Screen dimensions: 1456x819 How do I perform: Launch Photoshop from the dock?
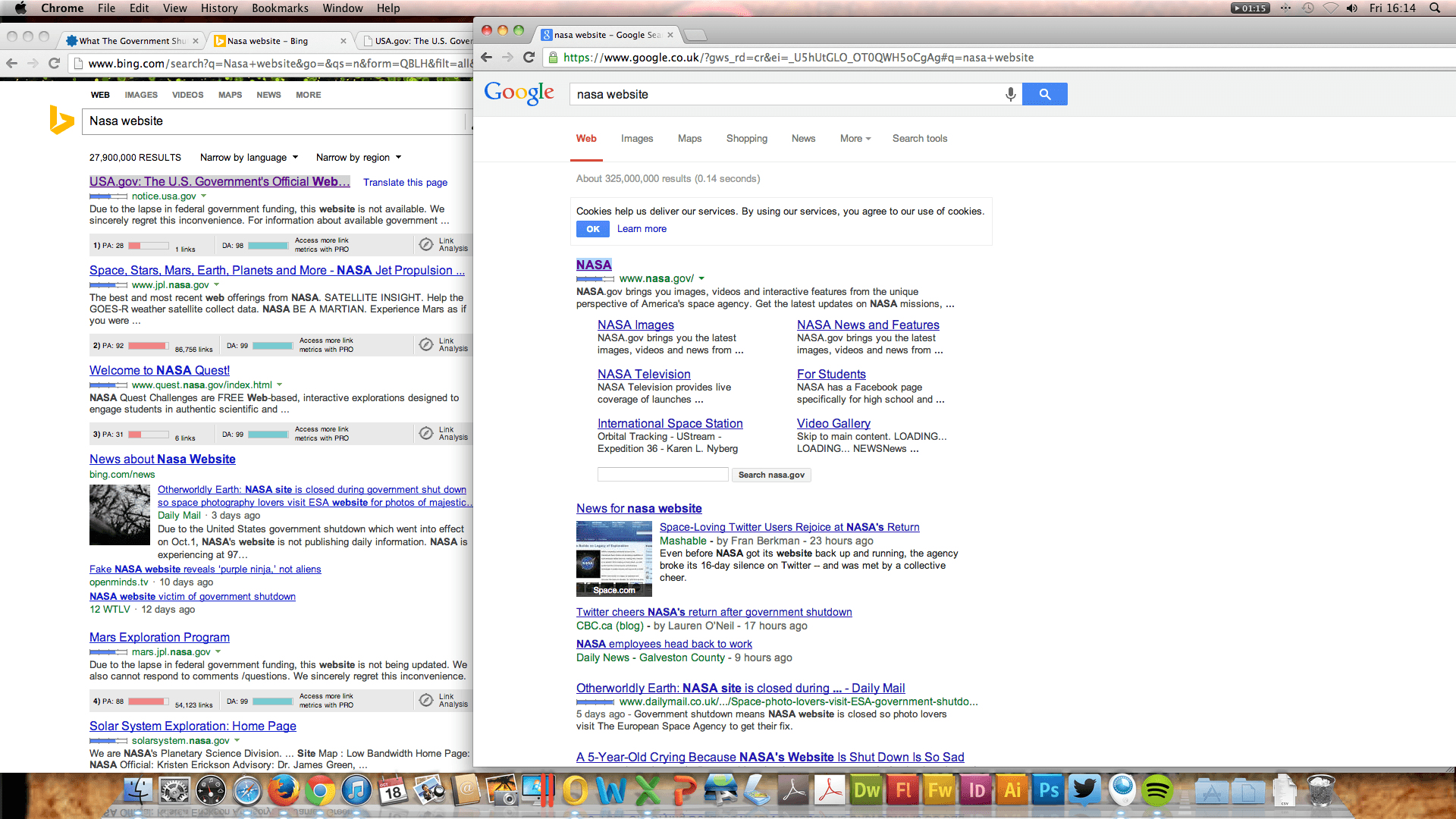pyautogui.click(x=1048, y=791)
